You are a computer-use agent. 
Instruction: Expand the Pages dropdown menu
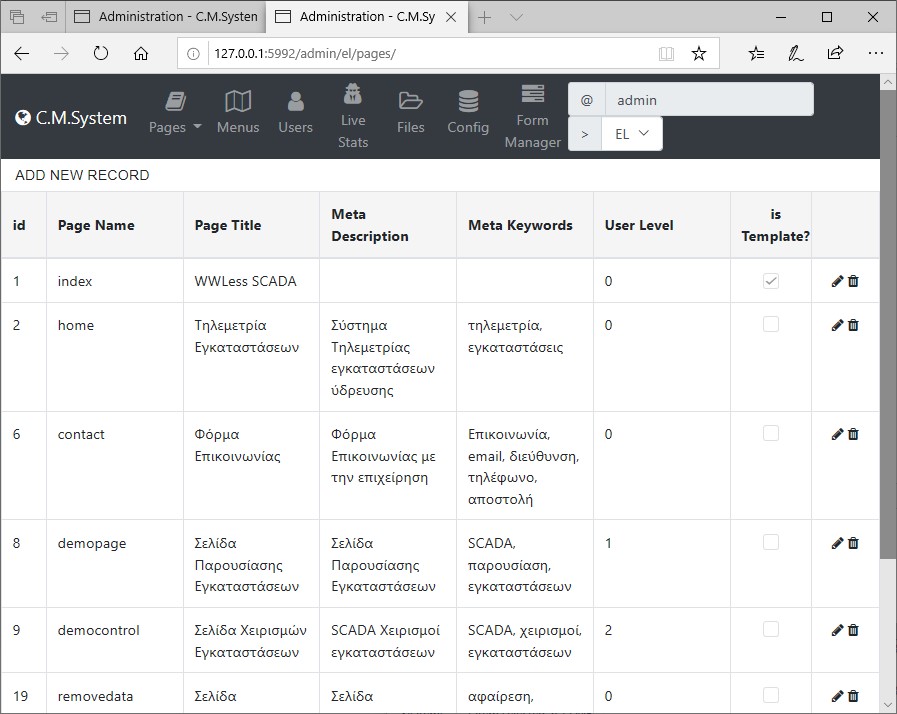click(175, 112)
